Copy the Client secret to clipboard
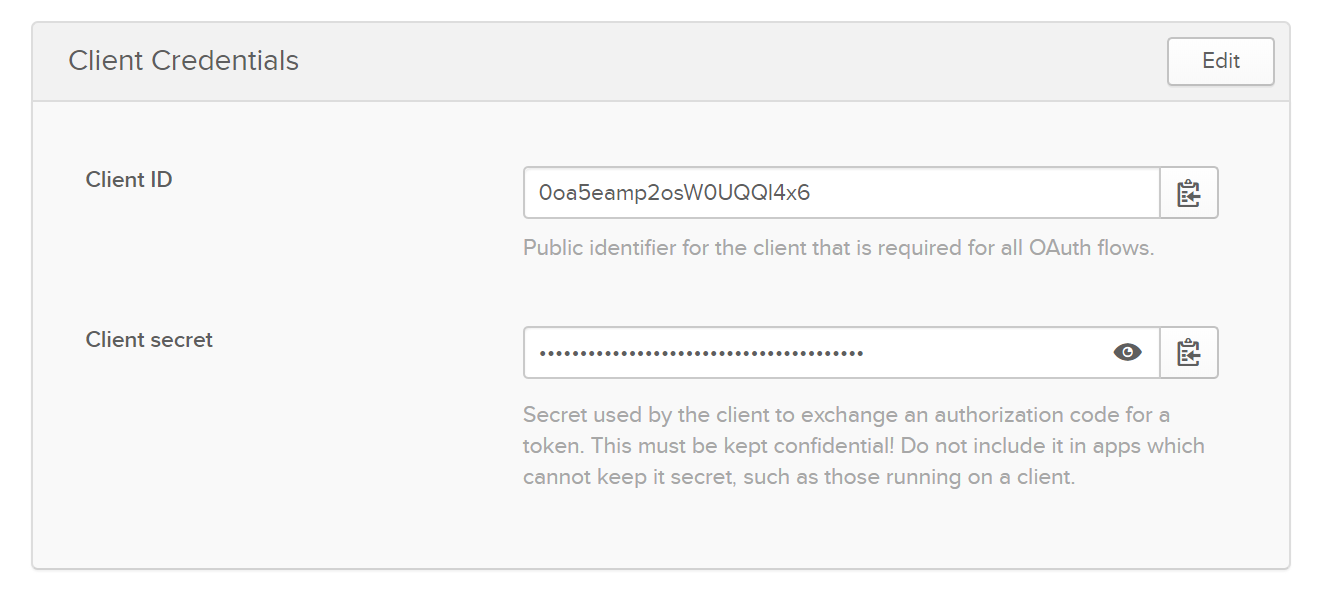Viewport: 1321px width, 610px height. 1188,353
